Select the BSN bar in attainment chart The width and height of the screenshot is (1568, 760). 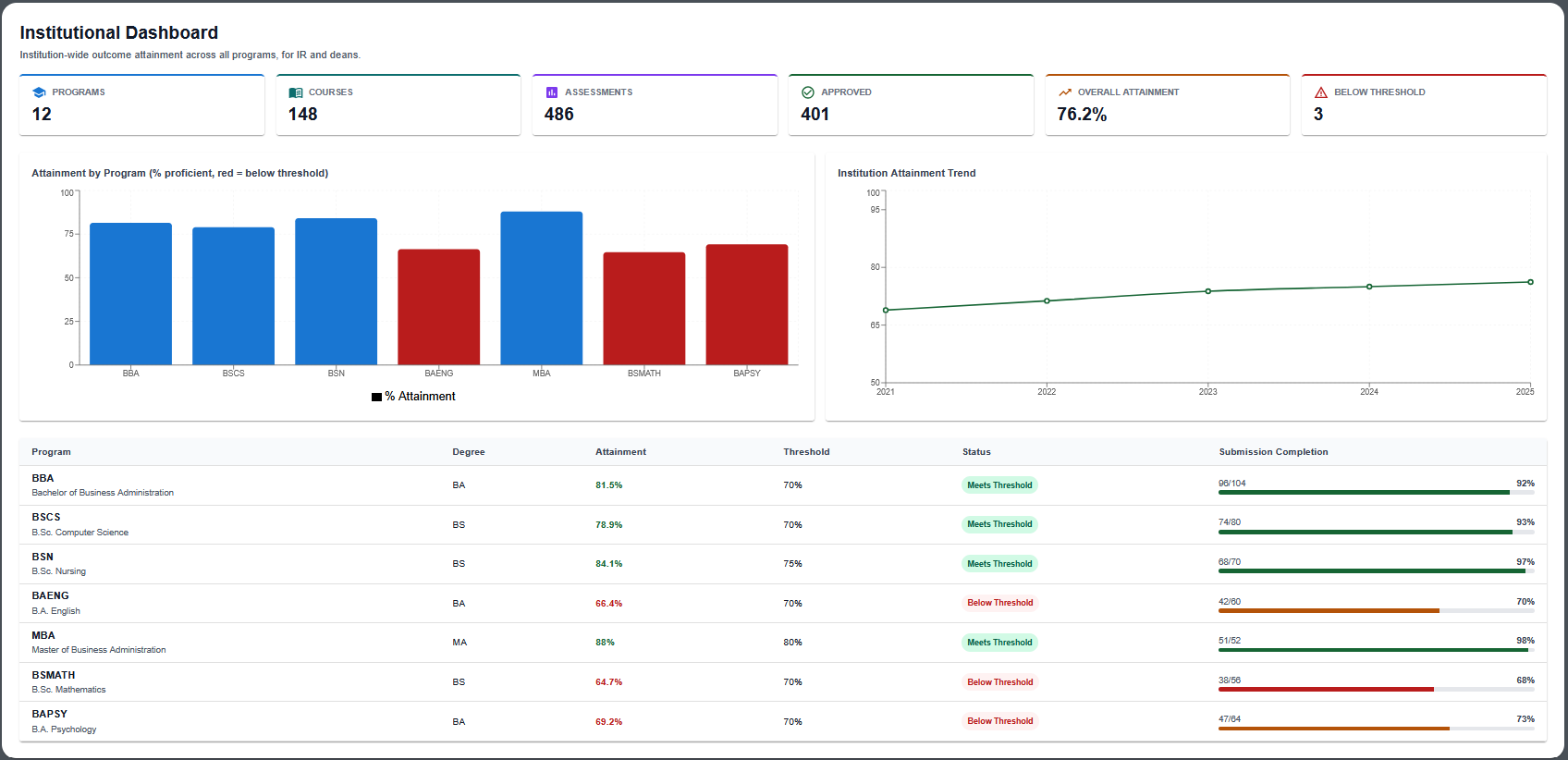(336, 291)
